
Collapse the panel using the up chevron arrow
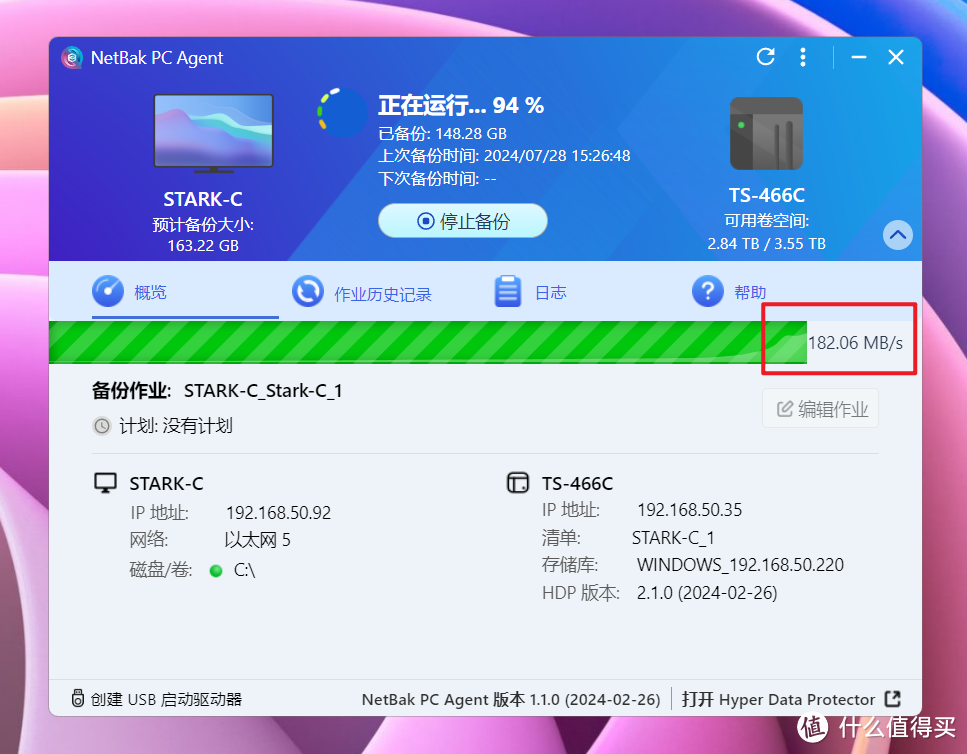tap(897, 235)
